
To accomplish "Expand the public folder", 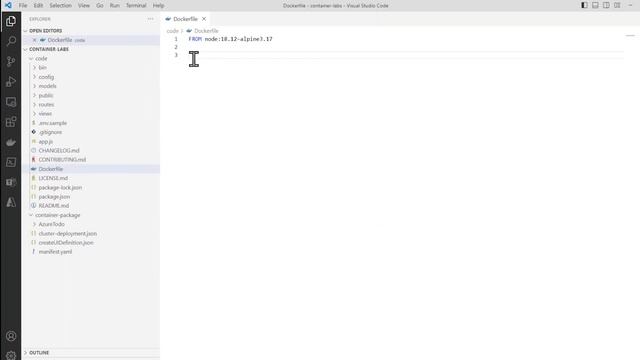I will click(34, 95).
